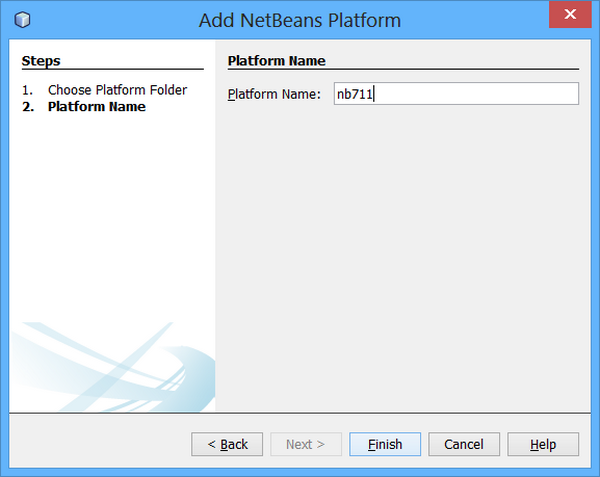Select the Choose Platform Folder step
The height and width of the screenshot is (477, 600).
[117, 90]
